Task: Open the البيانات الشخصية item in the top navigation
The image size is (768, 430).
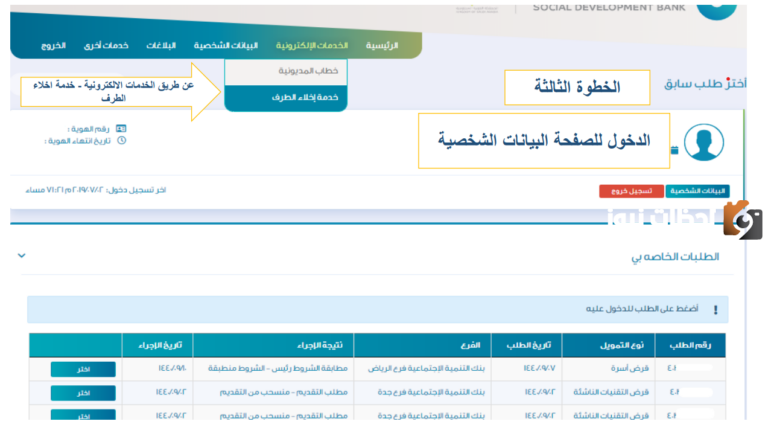Action: (x=226, y=46)
